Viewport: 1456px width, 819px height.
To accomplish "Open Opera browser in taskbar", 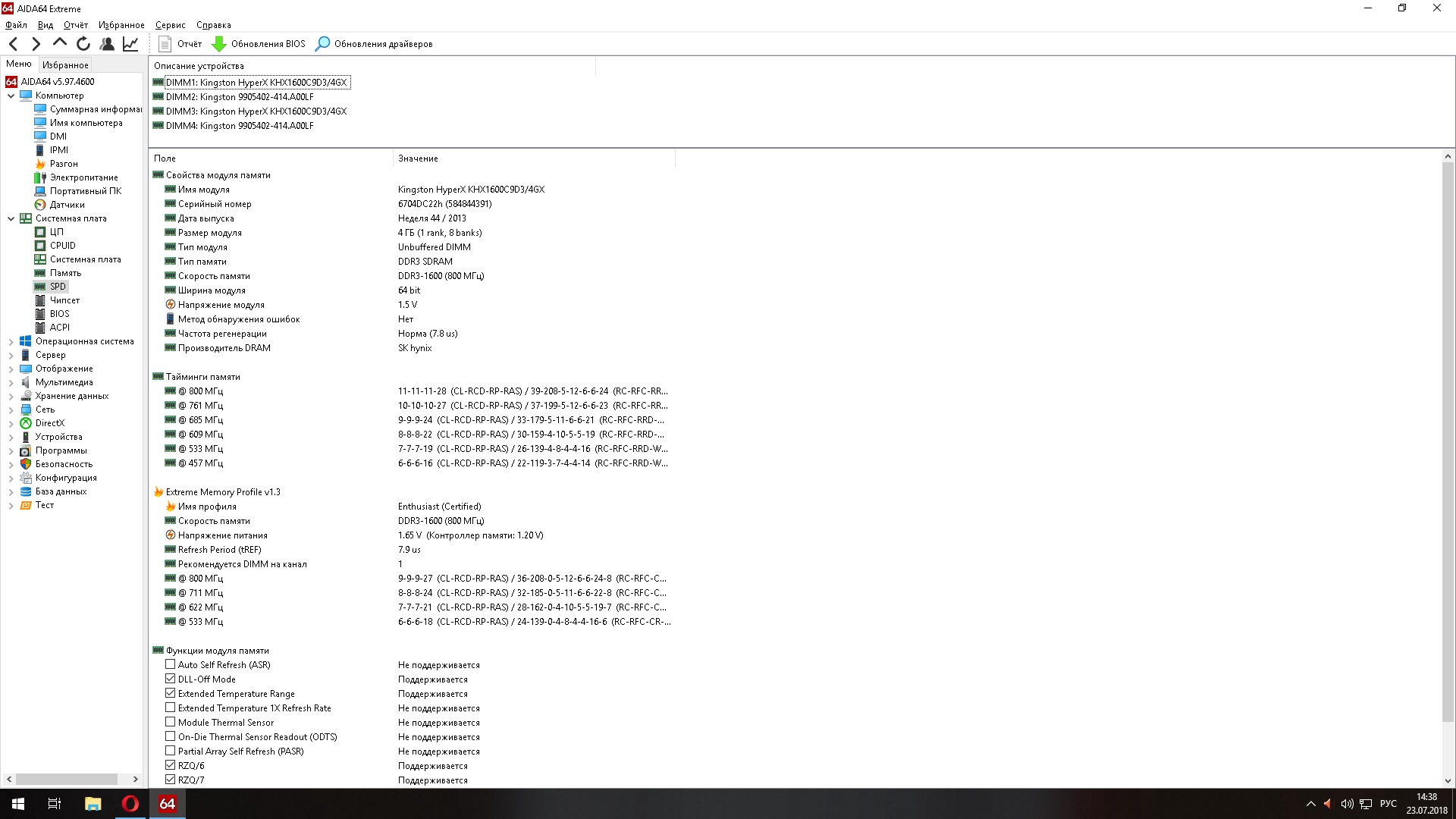I will [130, 804].
